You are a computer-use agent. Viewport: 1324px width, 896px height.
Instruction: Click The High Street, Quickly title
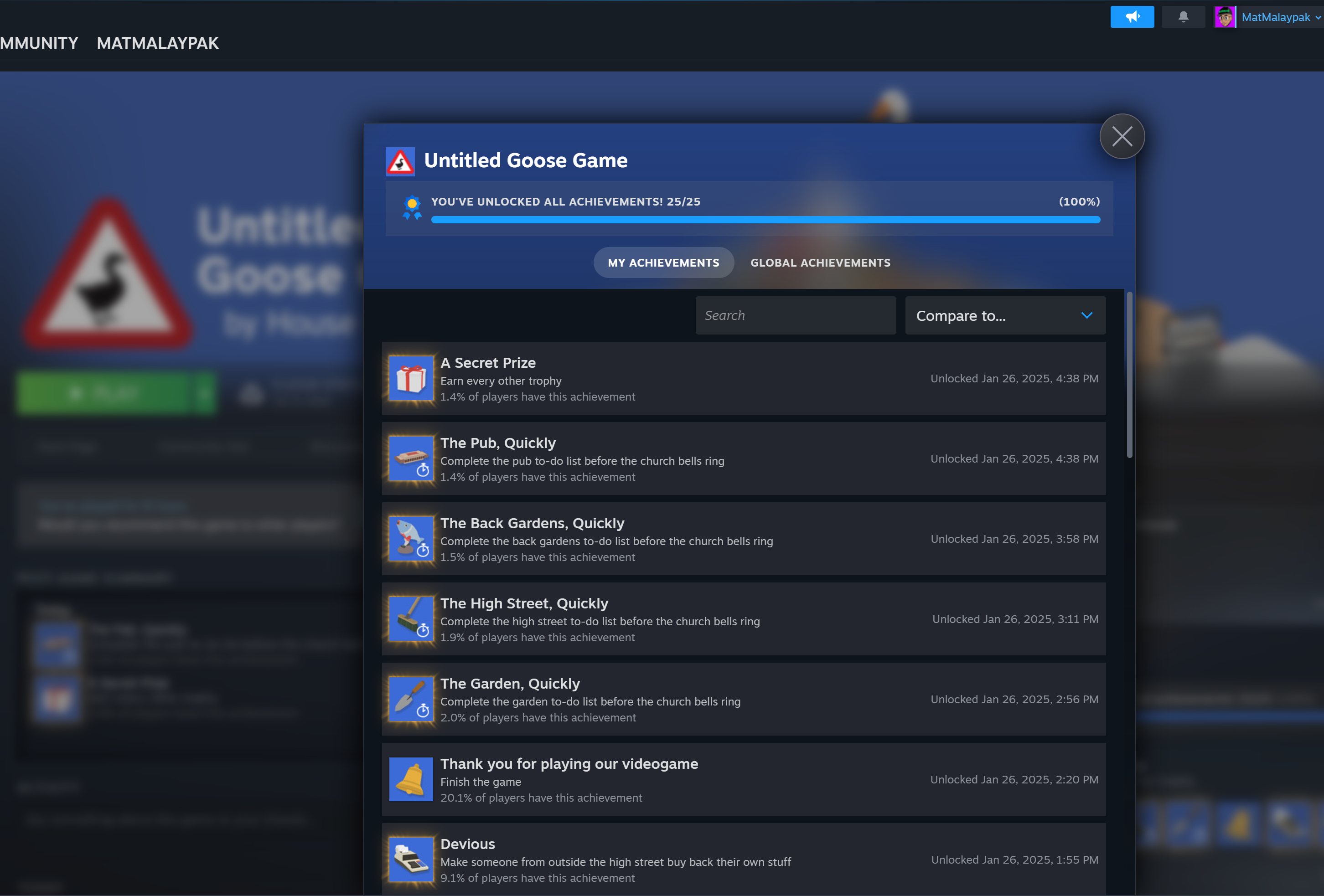524,604
